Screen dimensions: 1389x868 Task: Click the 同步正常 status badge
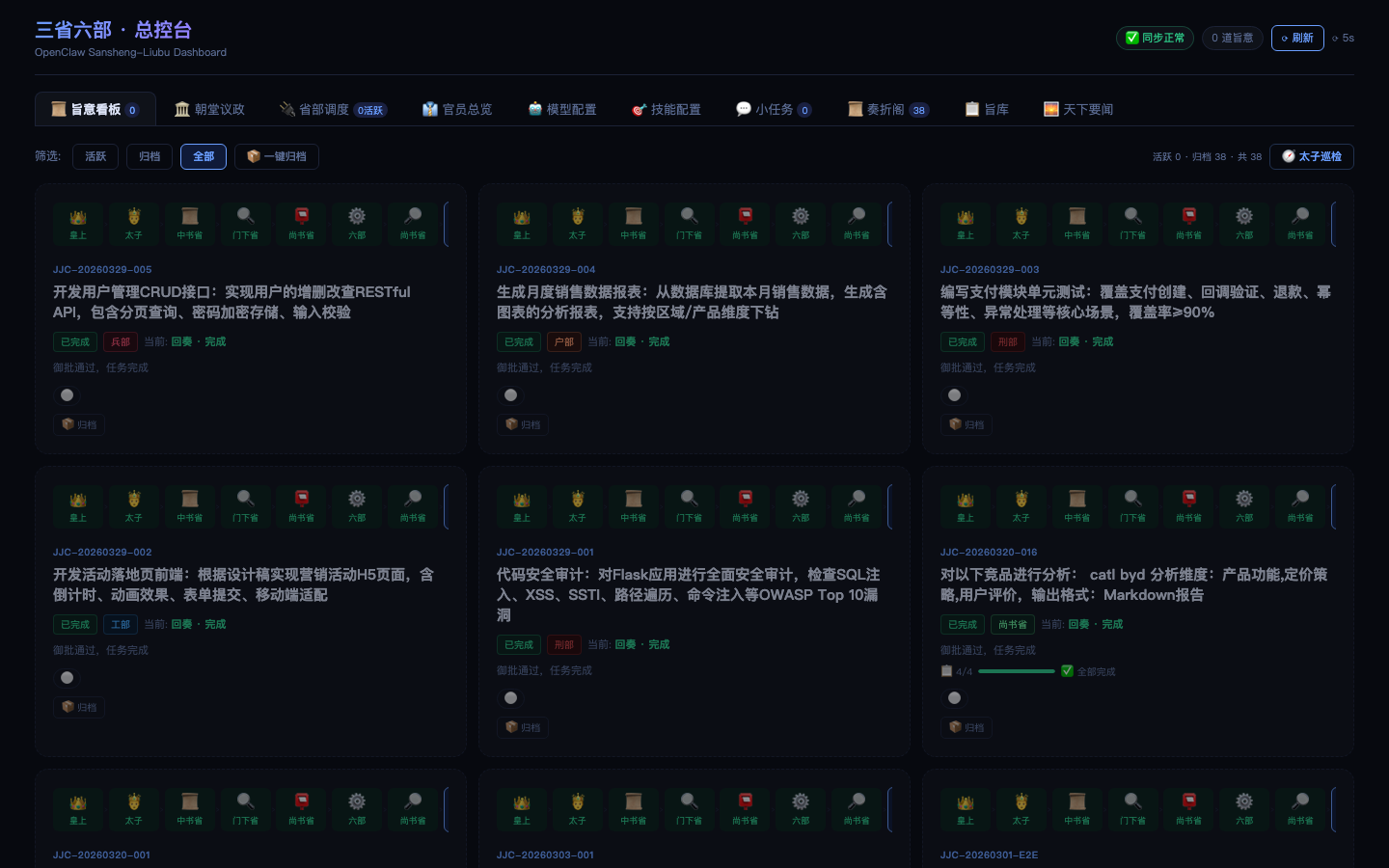[x=1155, y=38]
